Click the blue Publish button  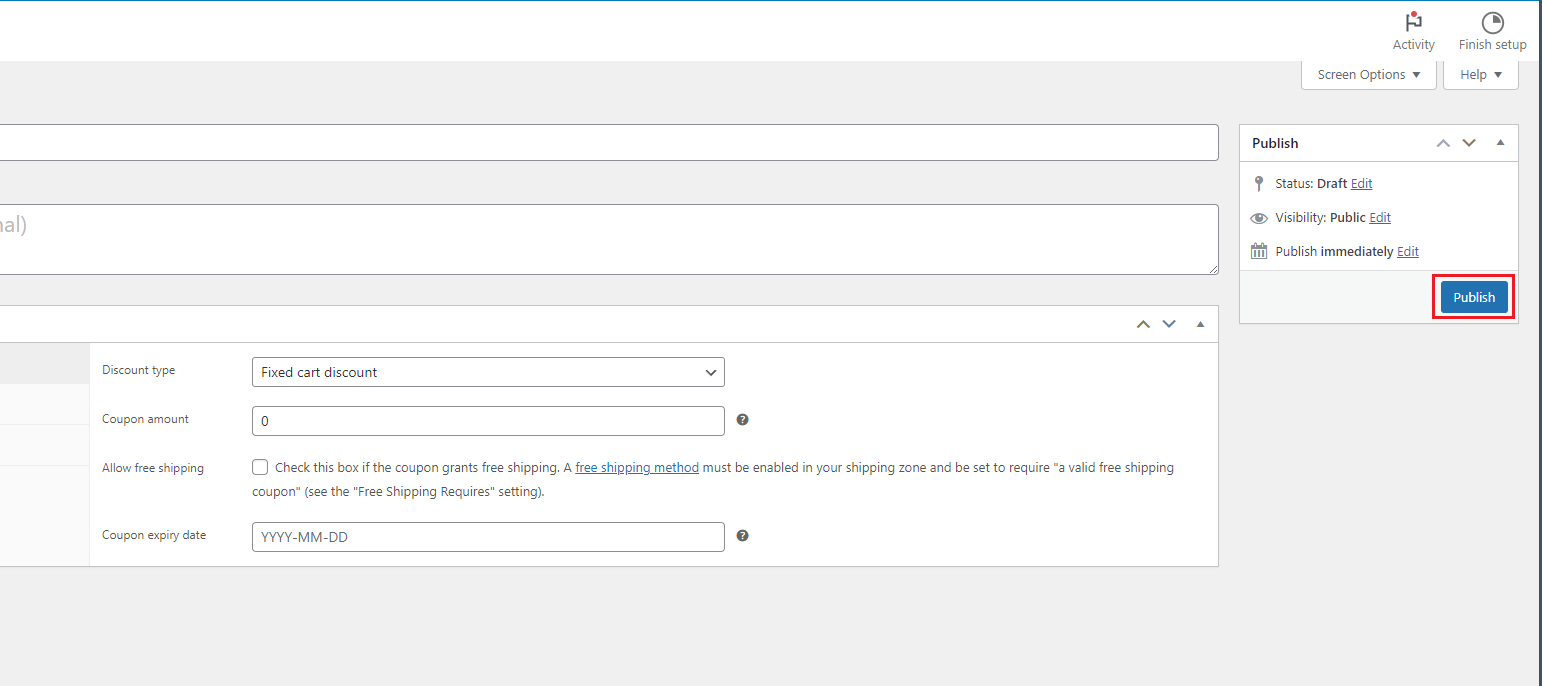coord(1474,297)
